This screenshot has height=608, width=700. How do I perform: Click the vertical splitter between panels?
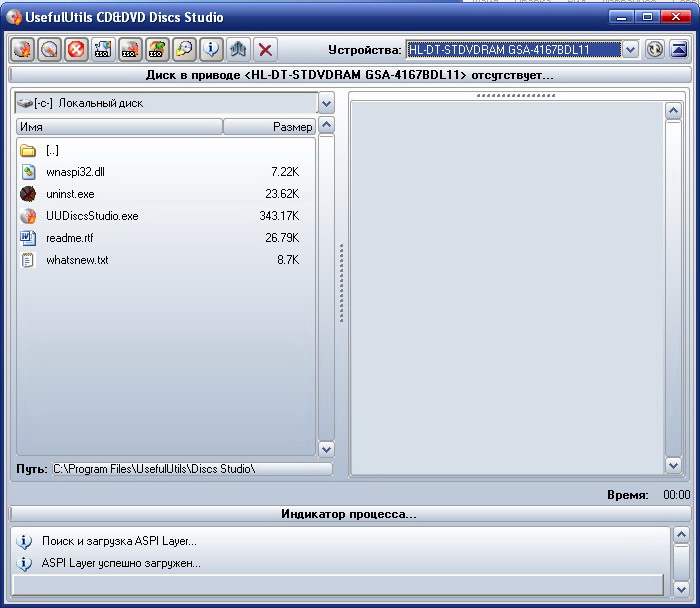coord(342,283)
